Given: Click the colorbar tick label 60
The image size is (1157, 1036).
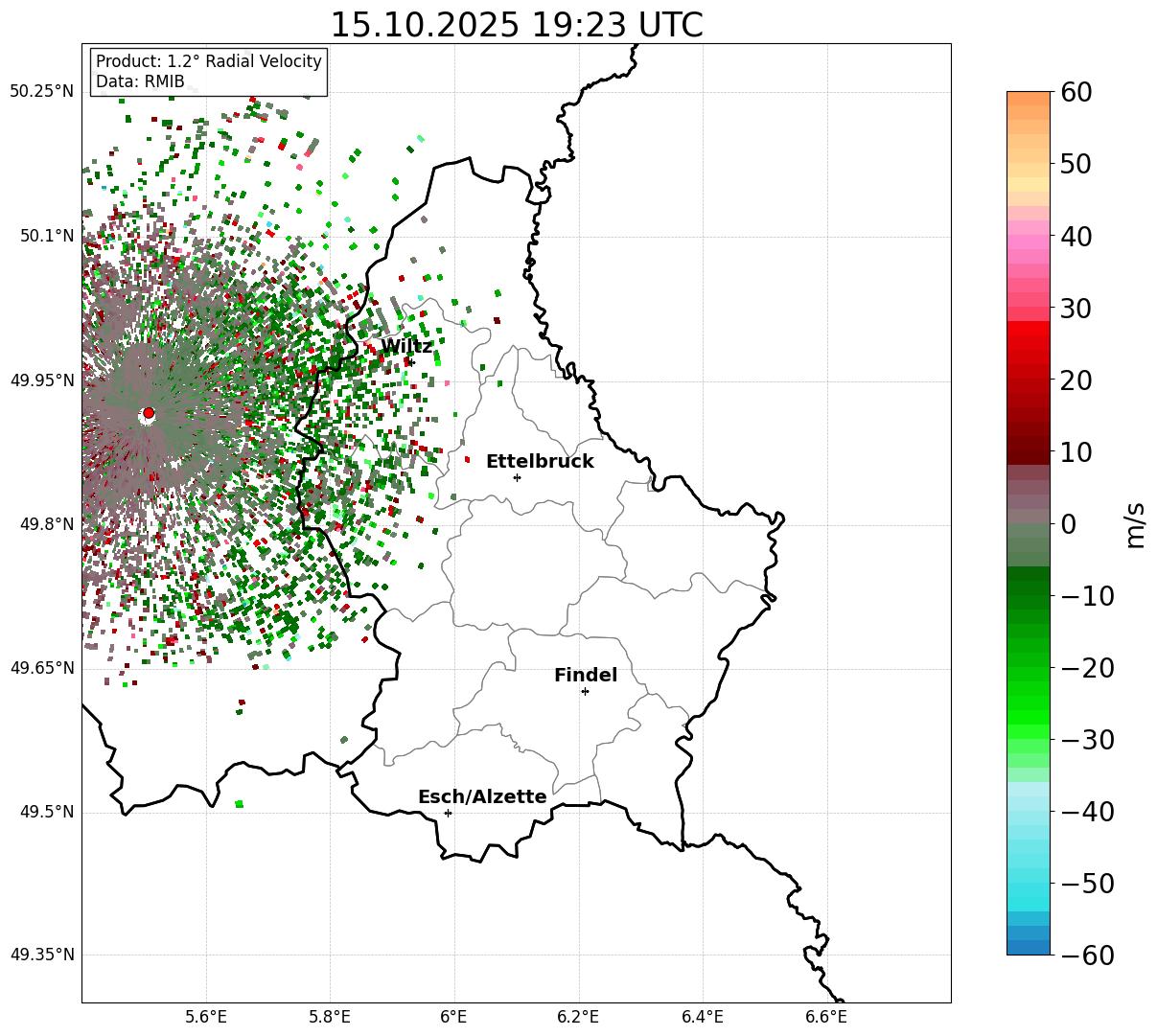Looking at the screenshot, I should click(1076, 92).
